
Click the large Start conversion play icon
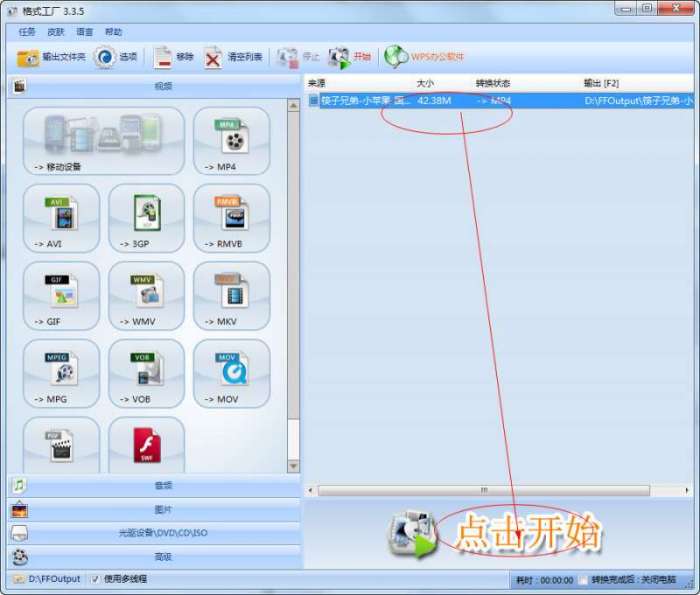pos(412,534)
